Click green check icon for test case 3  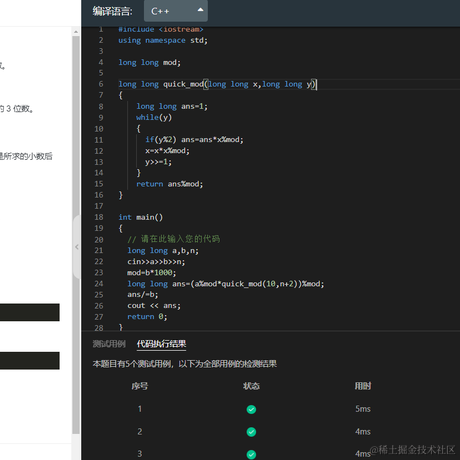pos(251,454)
